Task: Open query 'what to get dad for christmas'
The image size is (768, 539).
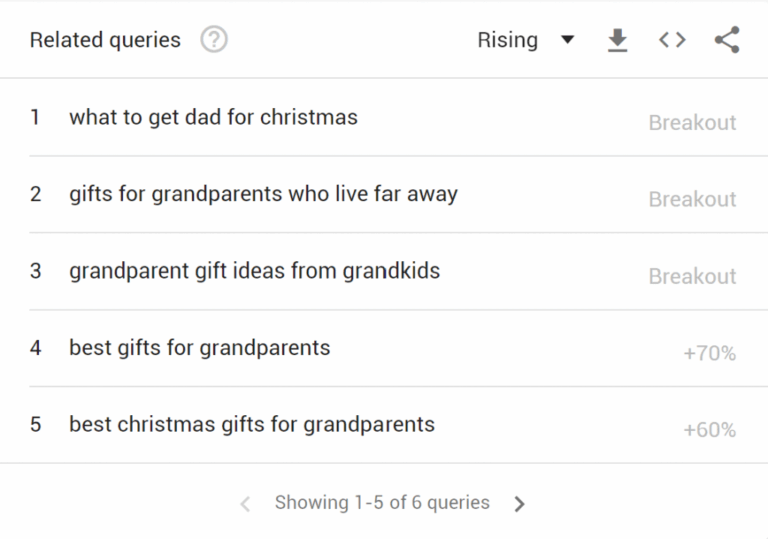Action: (213, 117)
